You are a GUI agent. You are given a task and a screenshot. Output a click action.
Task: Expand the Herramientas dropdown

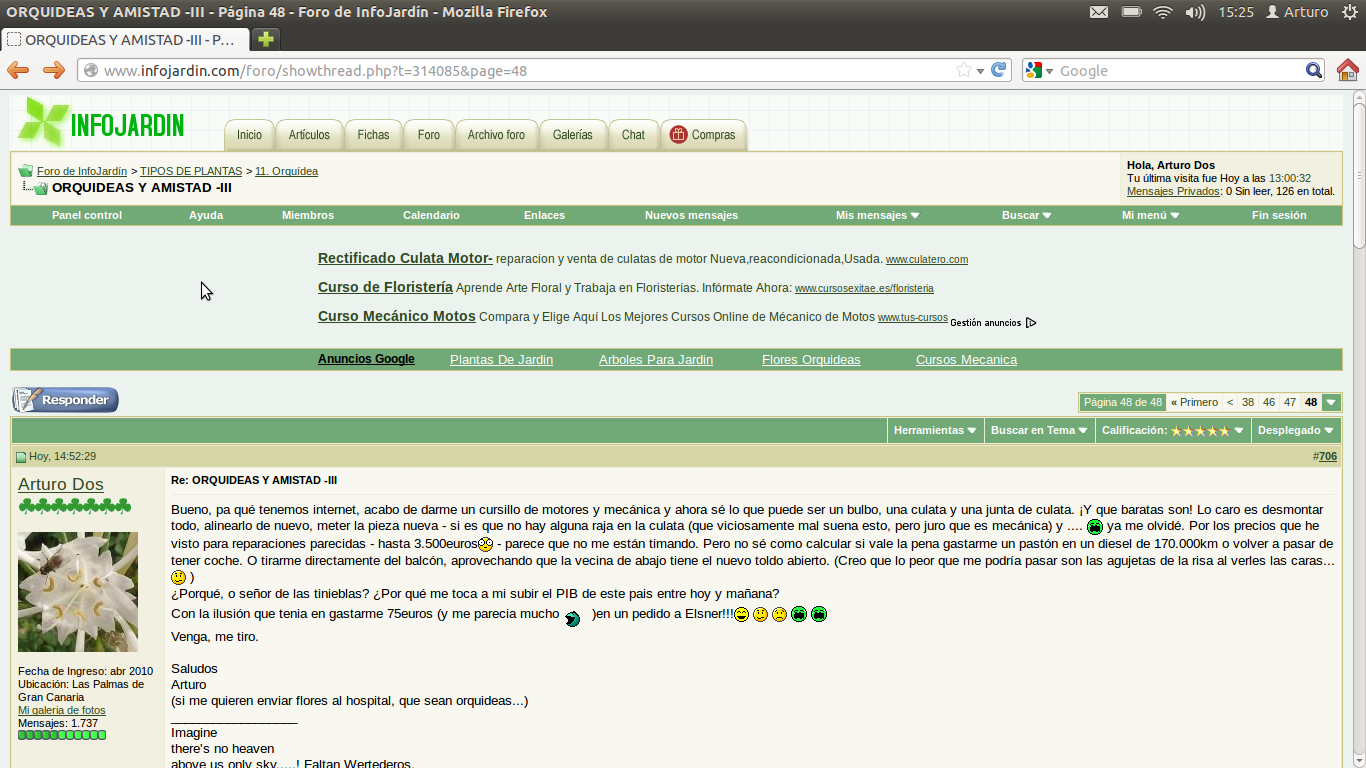pyautogui.click(x=935, y=430)
